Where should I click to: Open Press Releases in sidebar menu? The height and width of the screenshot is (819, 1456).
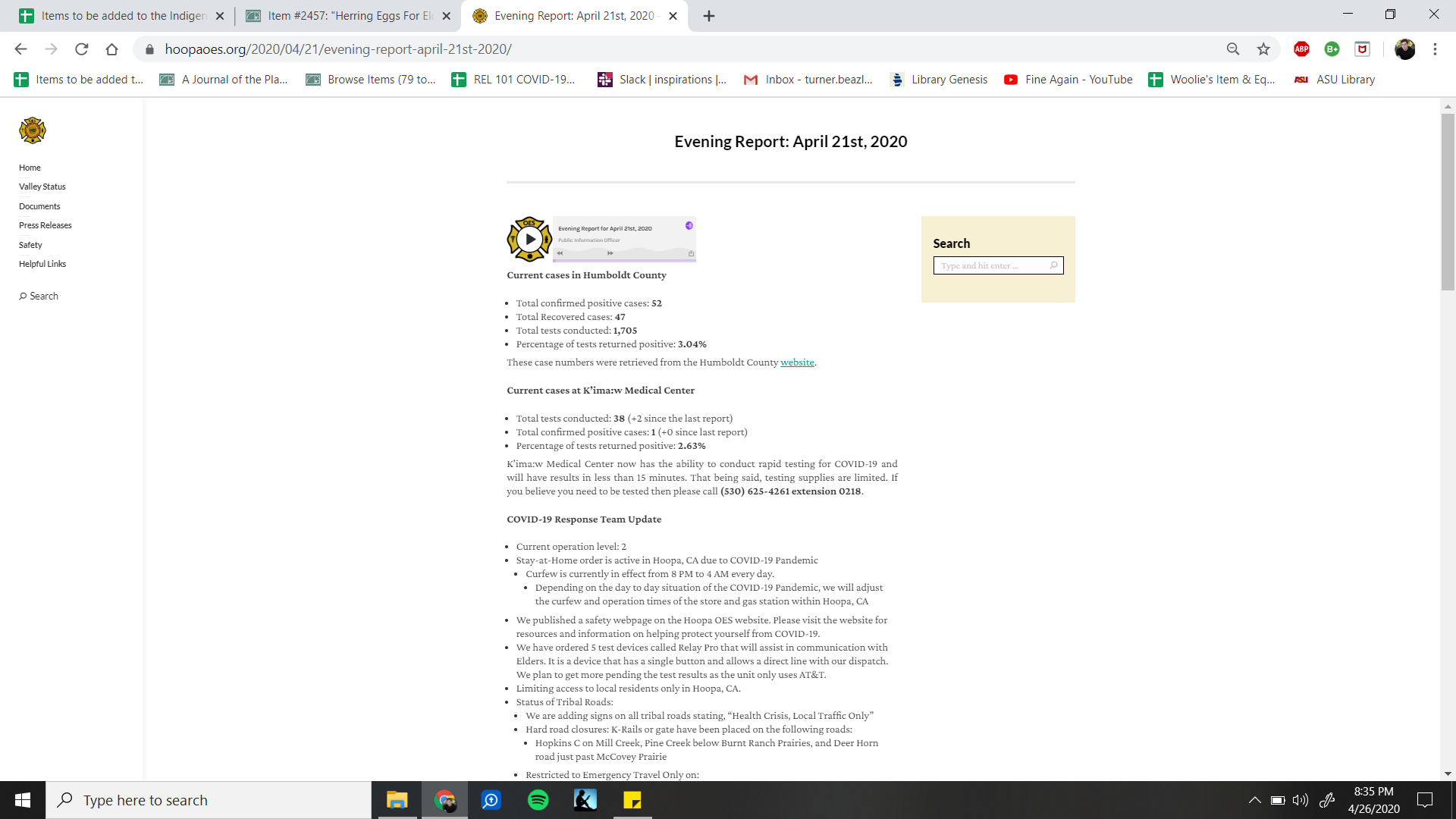click(x=45, y=225)
